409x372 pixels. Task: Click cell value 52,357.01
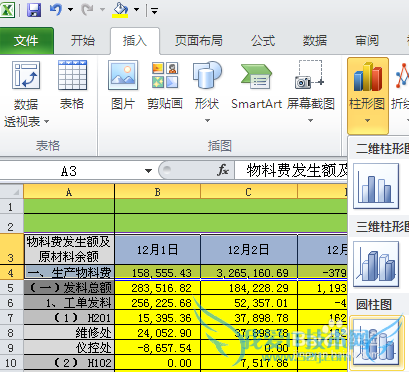point(249,303)
